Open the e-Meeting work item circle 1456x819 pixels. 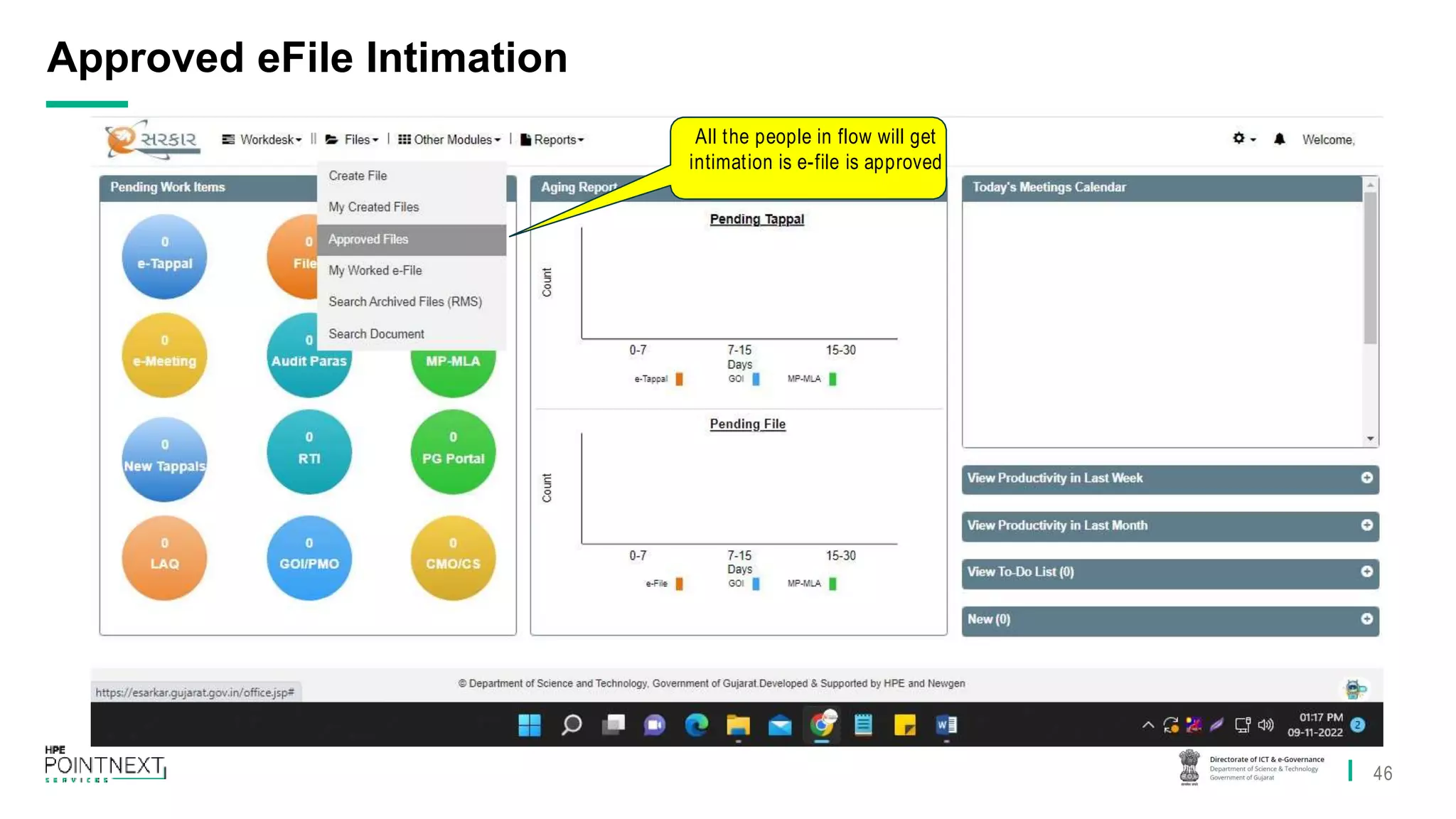pyautogui.click(x=164, y=354)
